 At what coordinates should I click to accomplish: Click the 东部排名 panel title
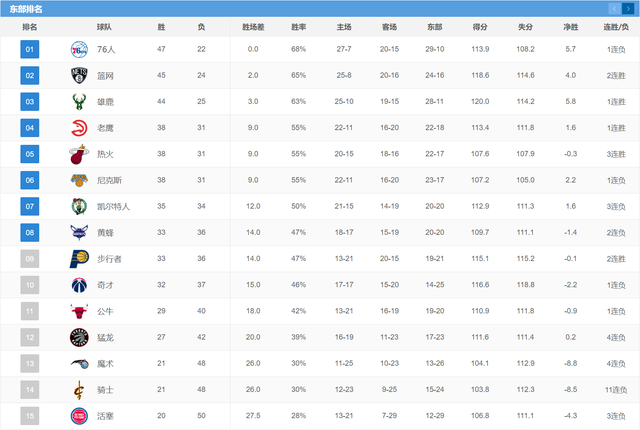point(26,9)
